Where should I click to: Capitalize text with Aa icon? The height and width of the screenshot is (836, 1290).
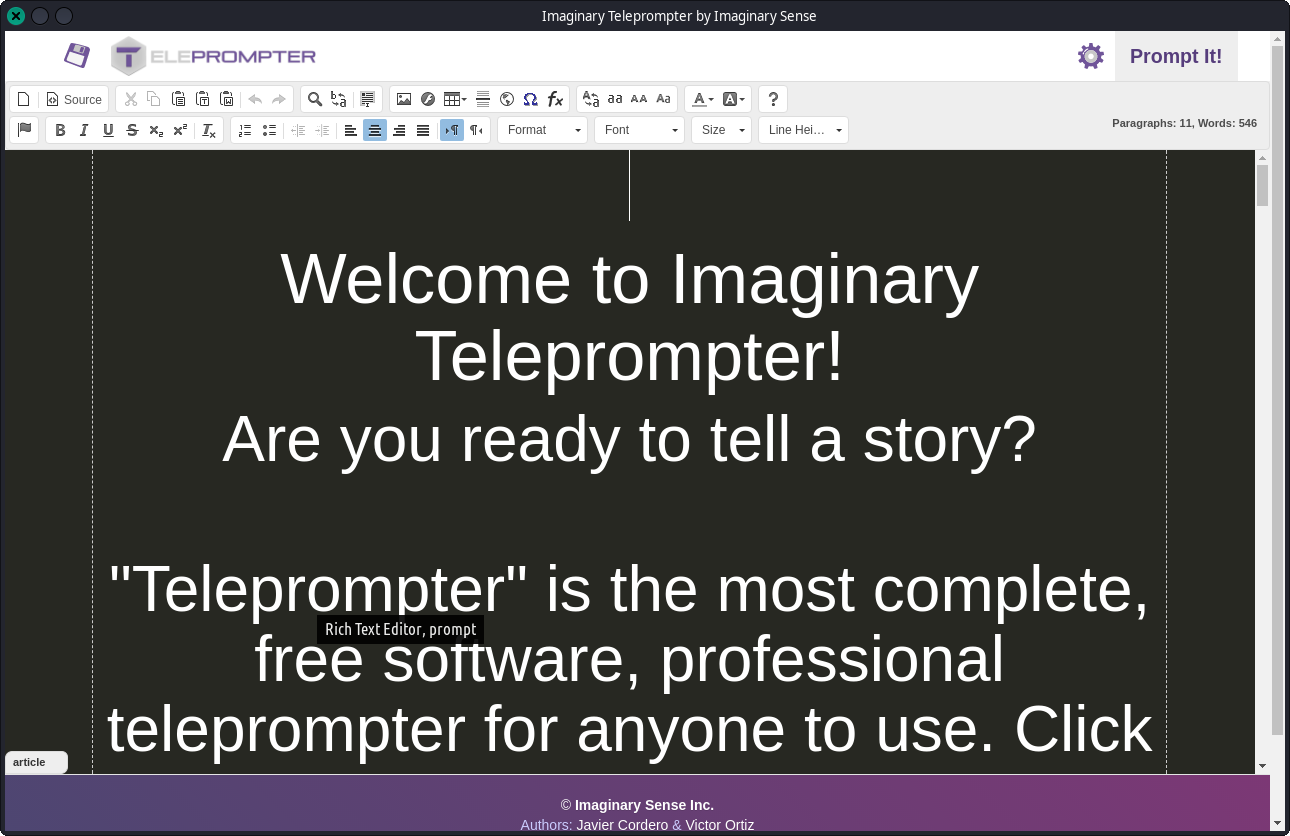click(663, 99)
